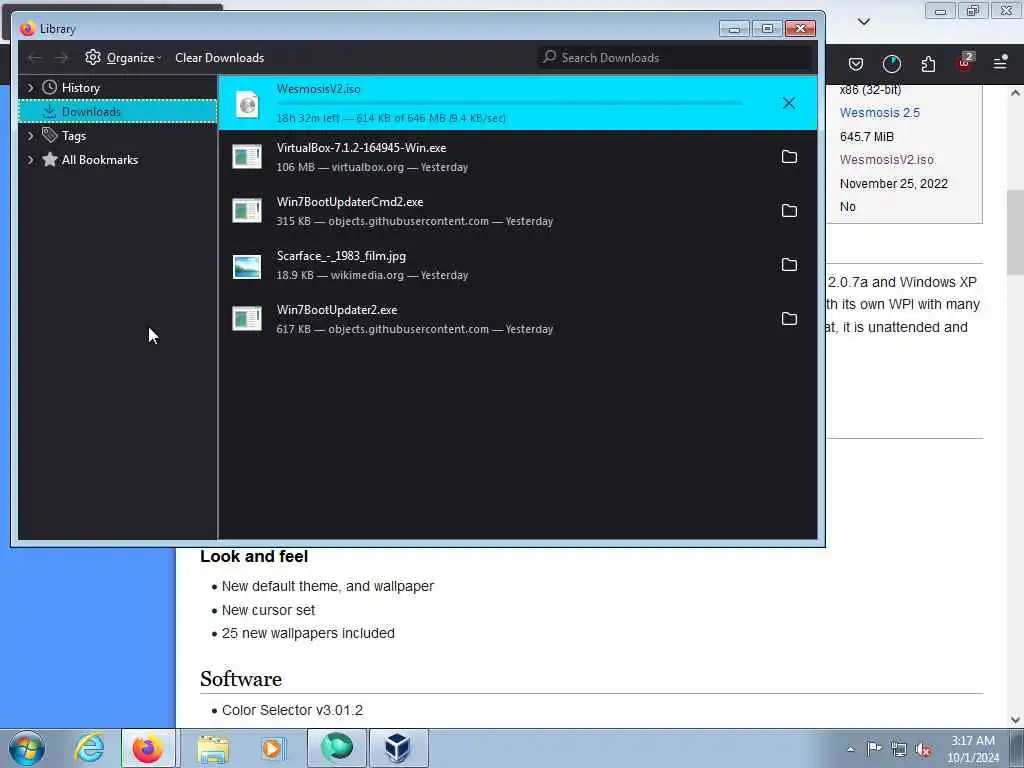Image resolution: width=1024 pixels, height=768 pixels.
Task: Select All Bookmarks in the sidebar
Action: [100, 160]
